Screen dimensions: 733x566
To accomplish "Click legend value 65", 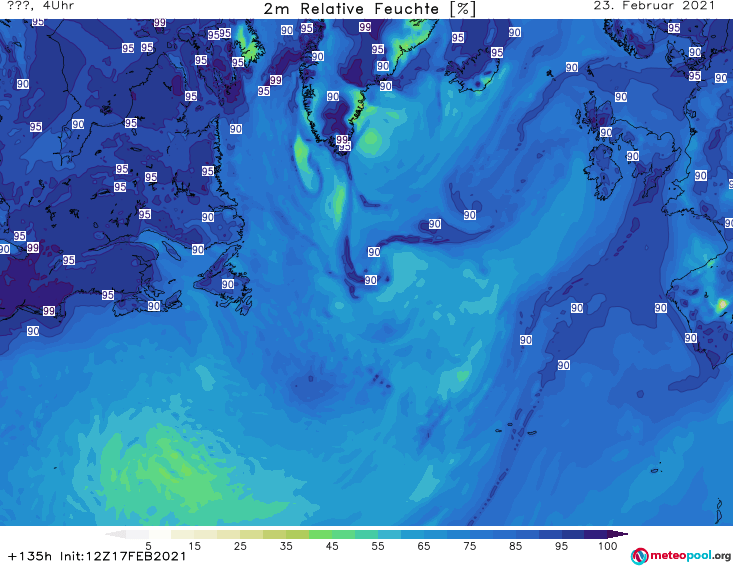I will (x=424, y=546).
